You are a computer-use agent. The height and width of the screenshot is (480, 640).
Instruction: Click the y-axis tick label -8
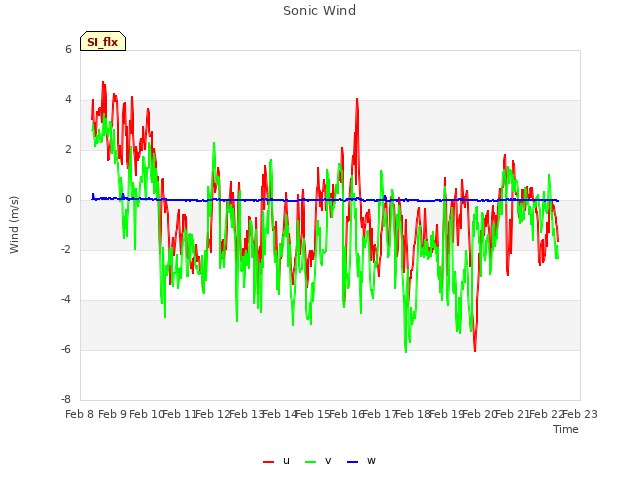66,400
